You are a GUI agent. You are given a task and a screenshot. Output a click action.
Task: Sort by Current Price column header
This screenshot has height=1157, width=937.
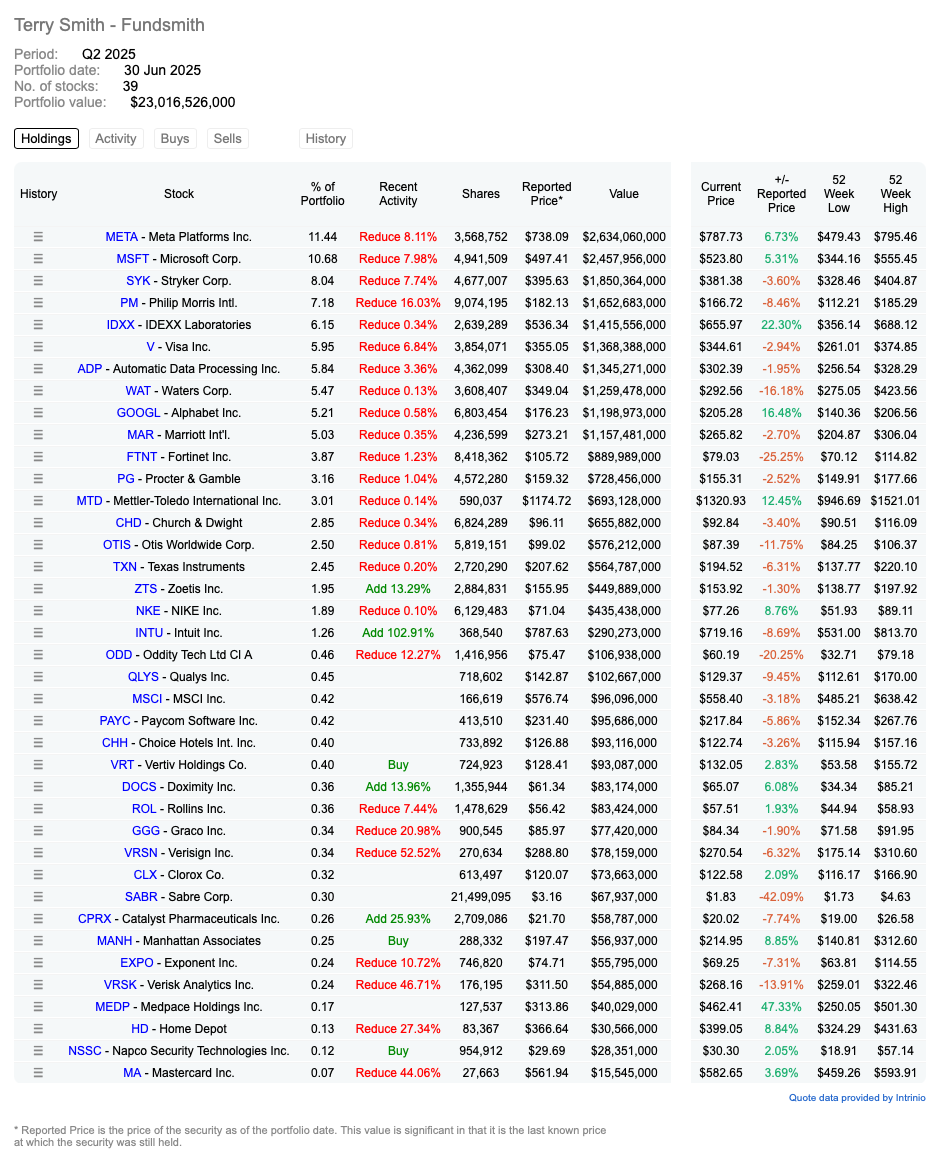click(721, 194)
